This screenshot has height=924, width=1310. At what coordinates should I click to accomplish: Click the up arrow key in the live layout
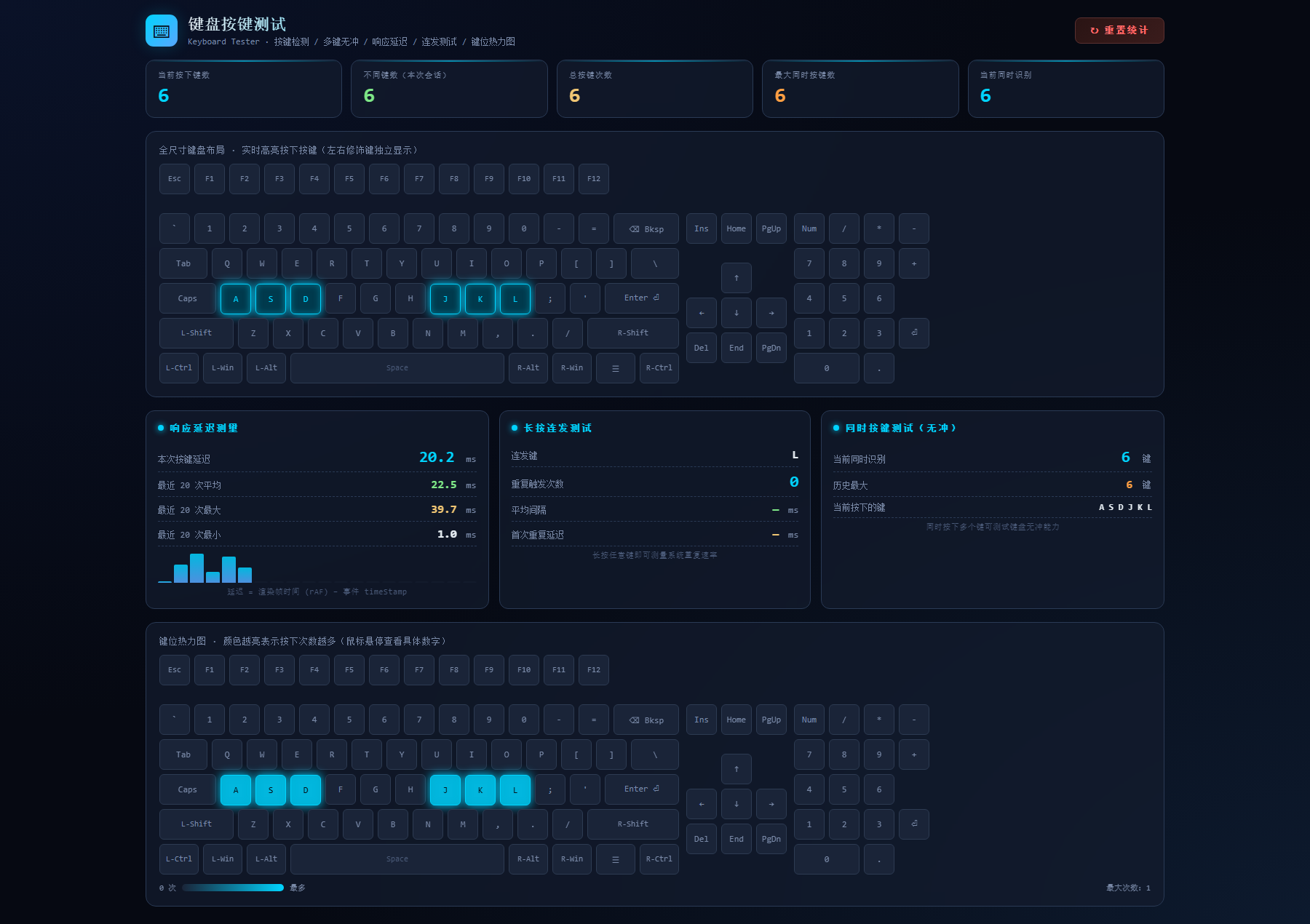point(737,278)
